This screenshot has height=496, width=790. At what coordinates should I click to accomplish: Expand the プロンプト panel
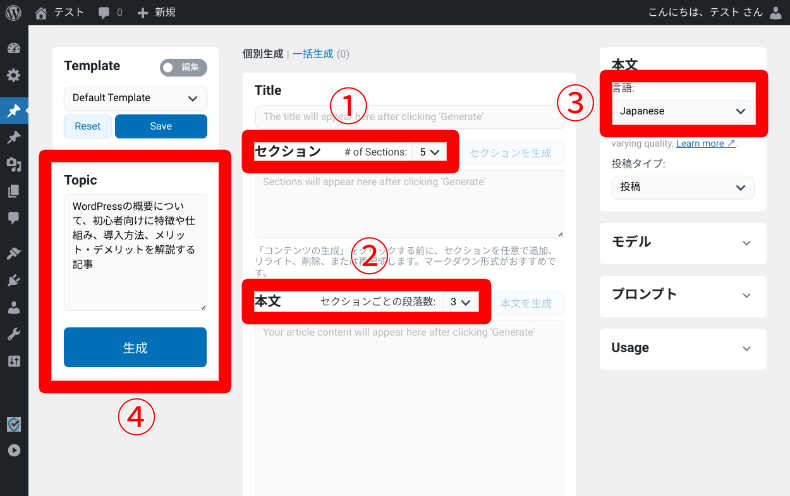[683, 296]
